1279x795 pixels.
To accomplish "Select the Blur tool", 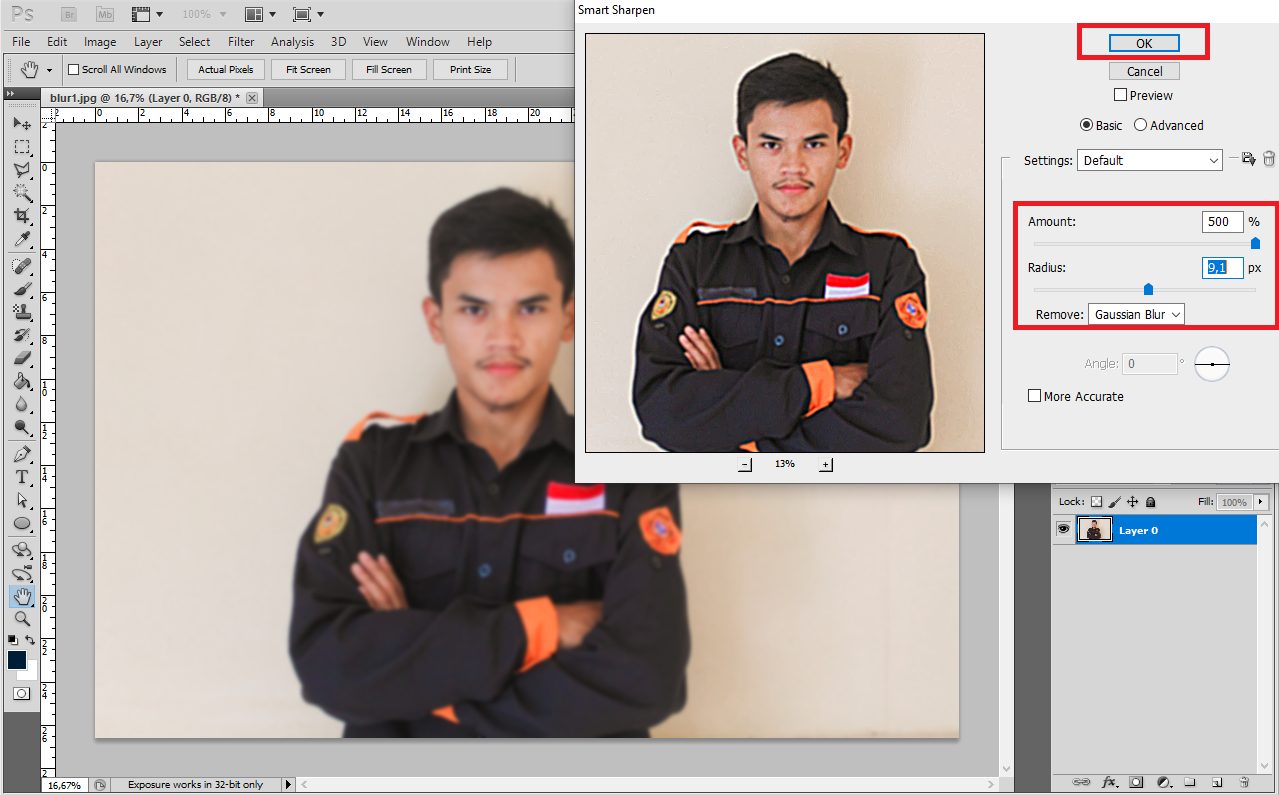I will [x=21, y=404].
